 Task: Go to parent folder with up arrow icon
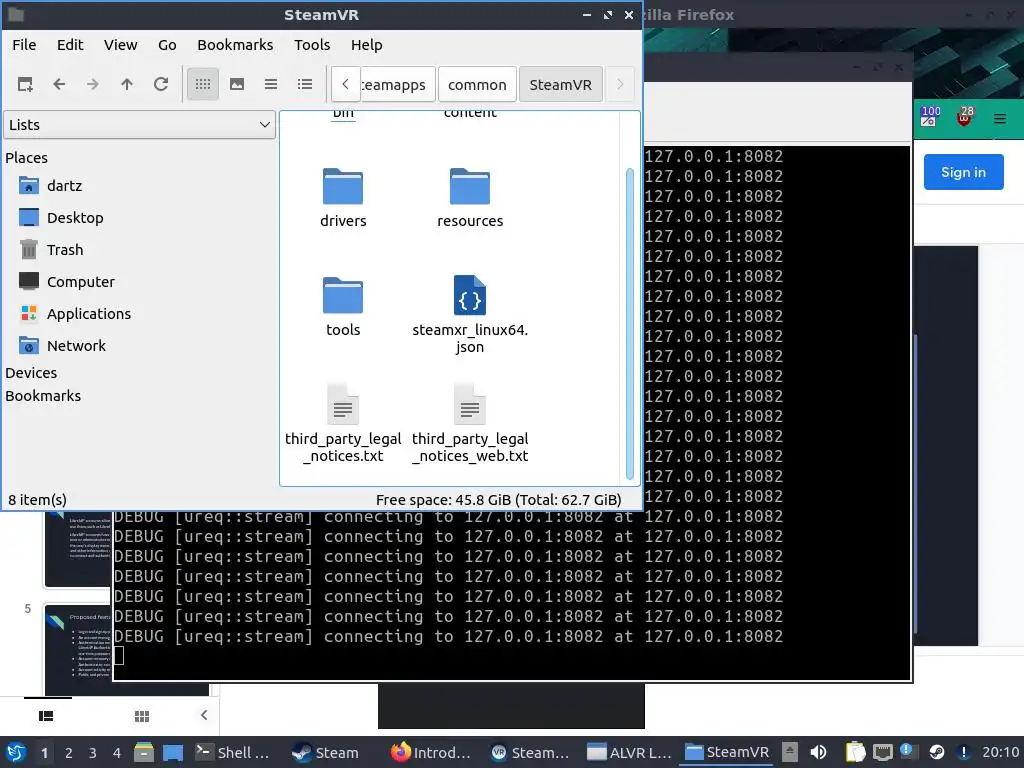pos(127,84)
